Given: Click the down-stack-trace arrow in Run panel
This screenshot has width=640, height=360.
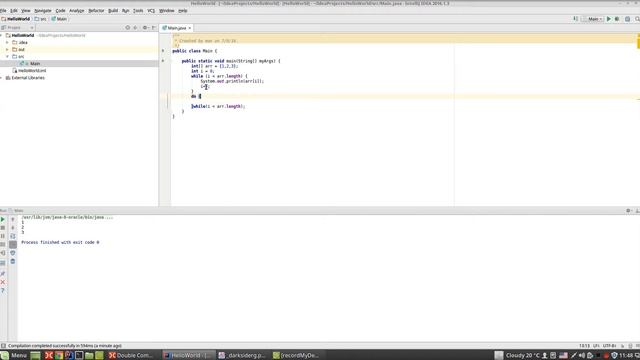Looking at the screenshot, I should (13, 228).
